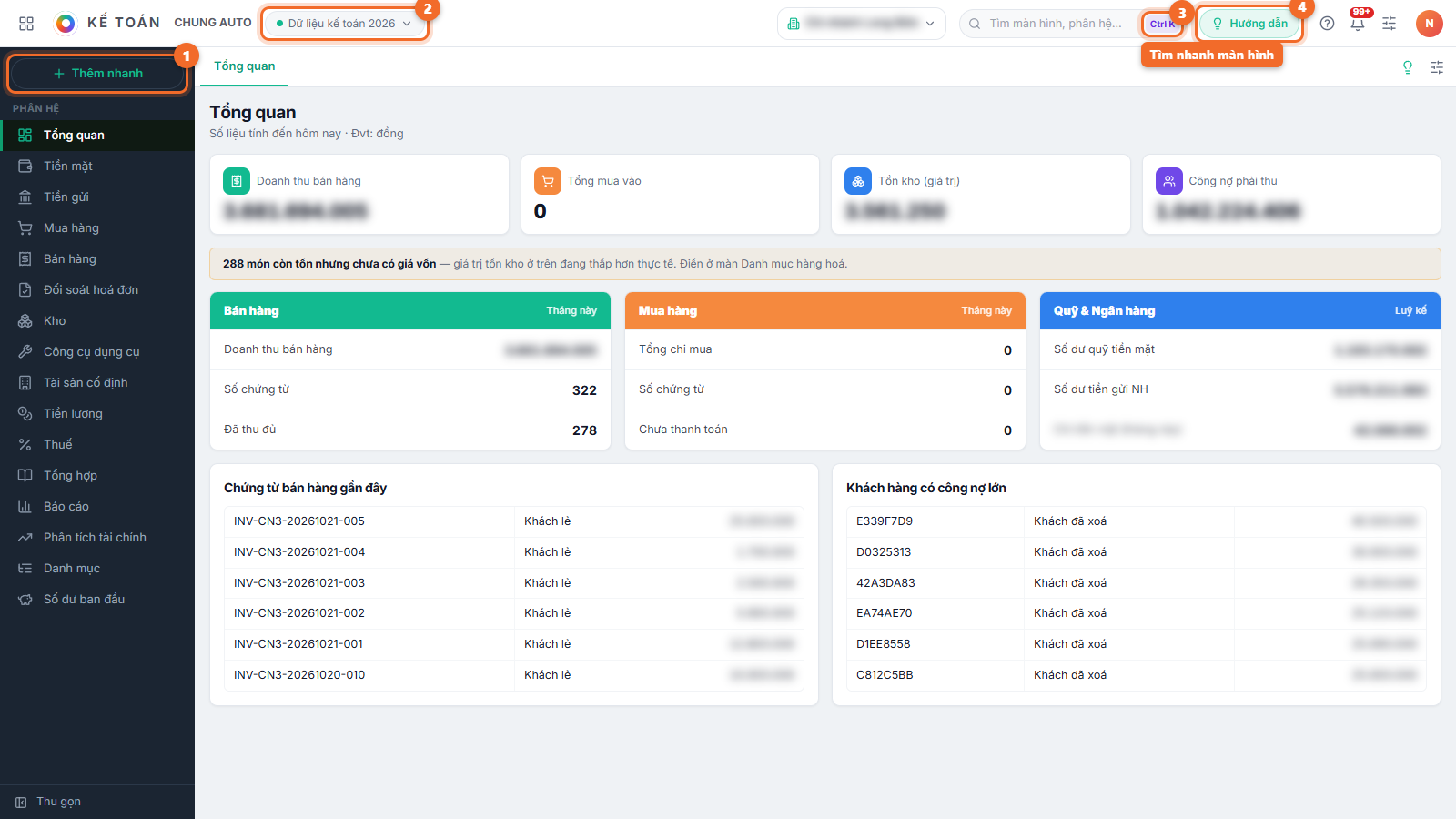The height and width of the screenshot is (819, 1456).
Task: Click the Thêm nhanh button
Action: pyautogui.click(x=97, y=74)
